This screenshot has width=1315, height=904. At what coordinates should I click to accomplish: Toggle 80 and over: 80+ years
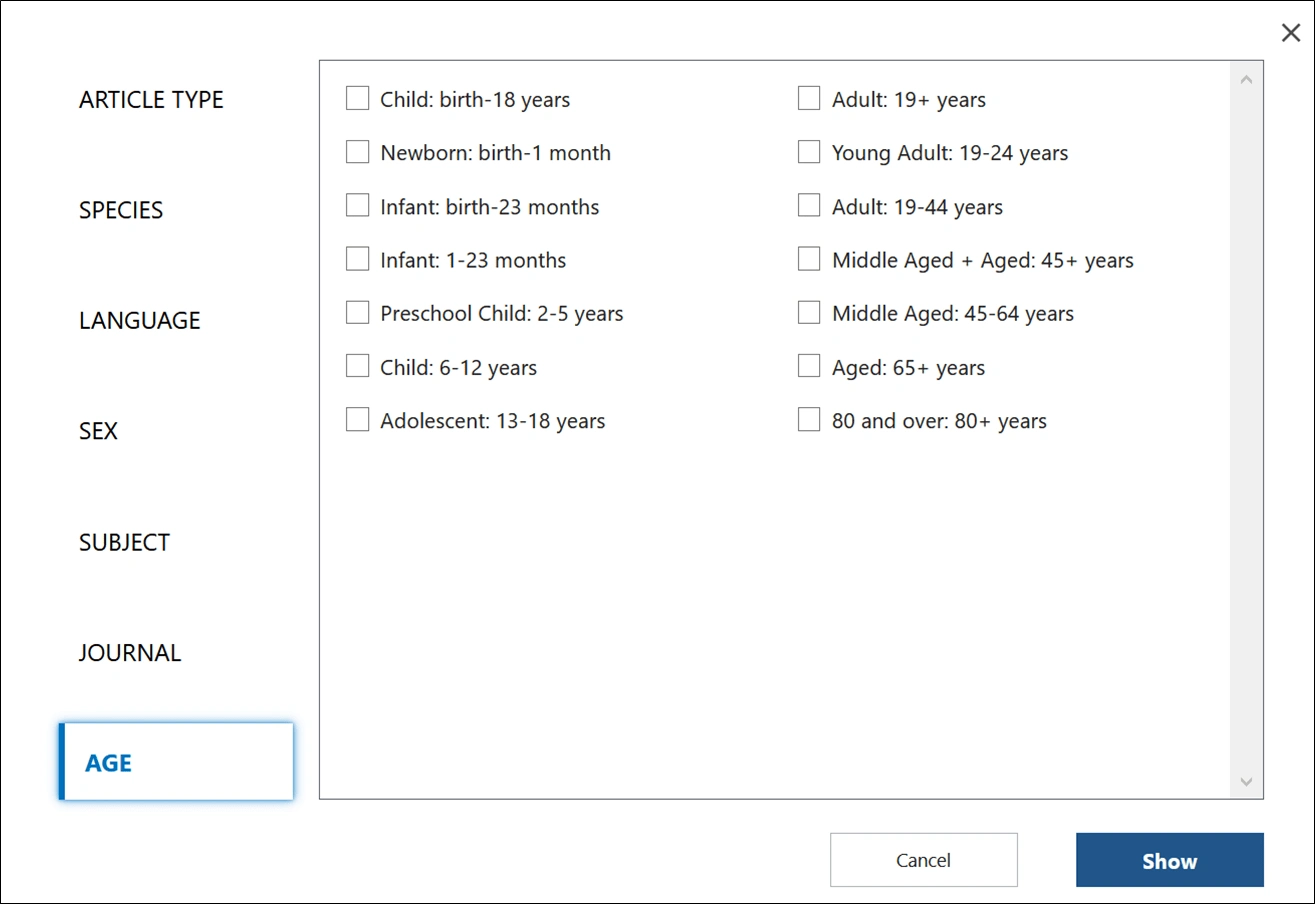tap(809, 420)
